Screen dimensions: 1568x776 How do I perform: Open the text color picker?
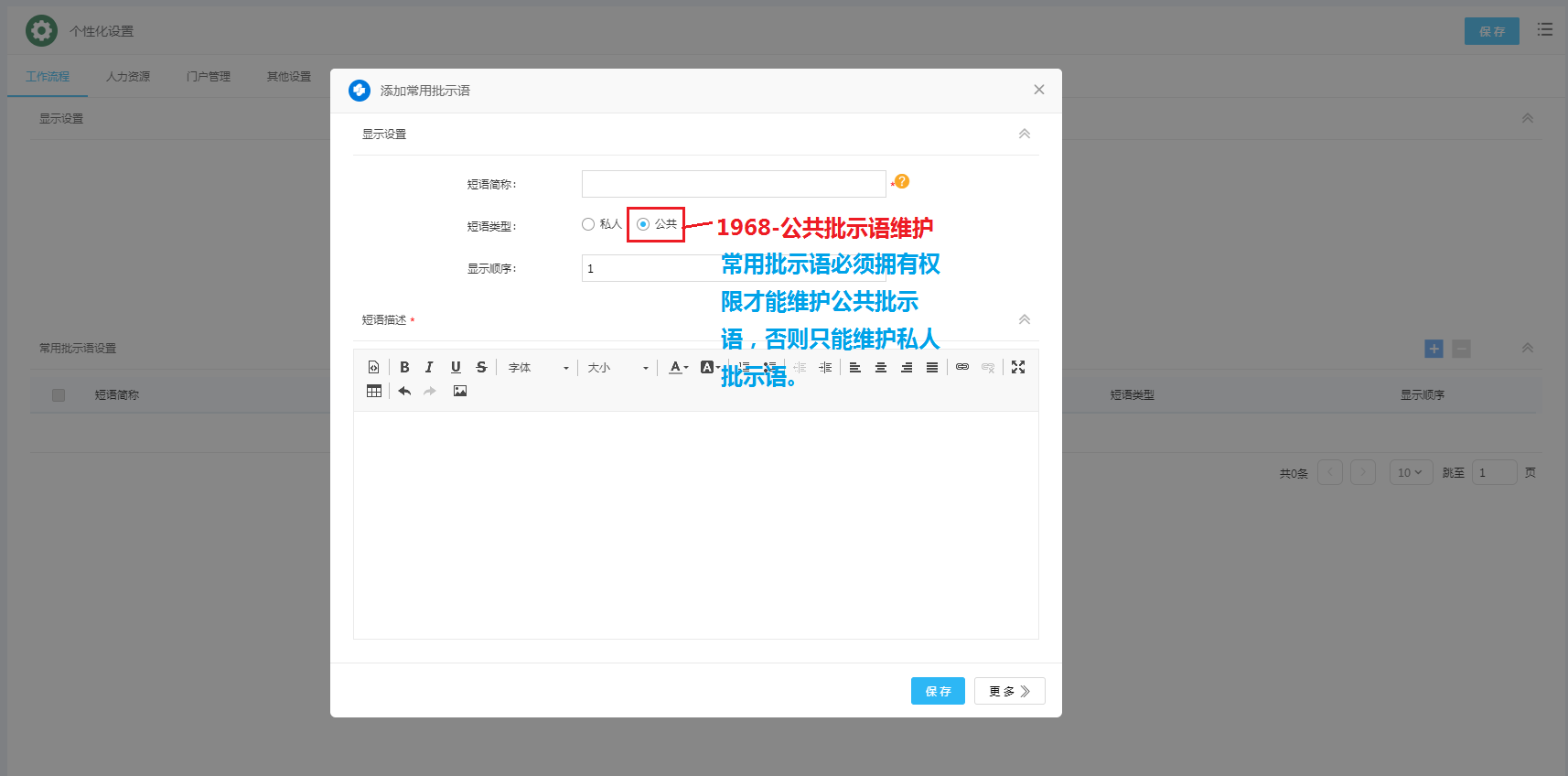point(677,367)
